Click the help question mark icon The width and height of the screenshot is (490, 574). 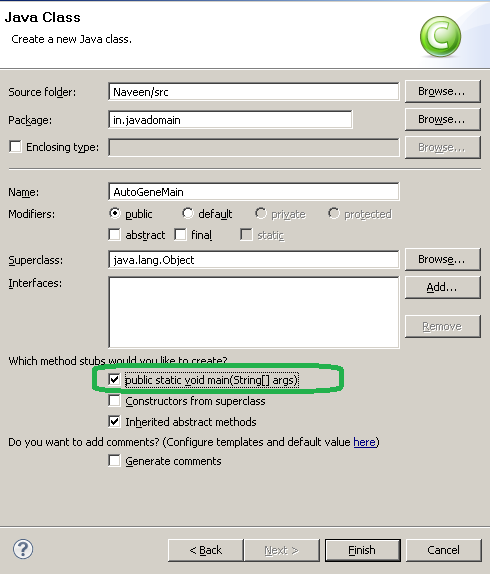tap(23, 549)
